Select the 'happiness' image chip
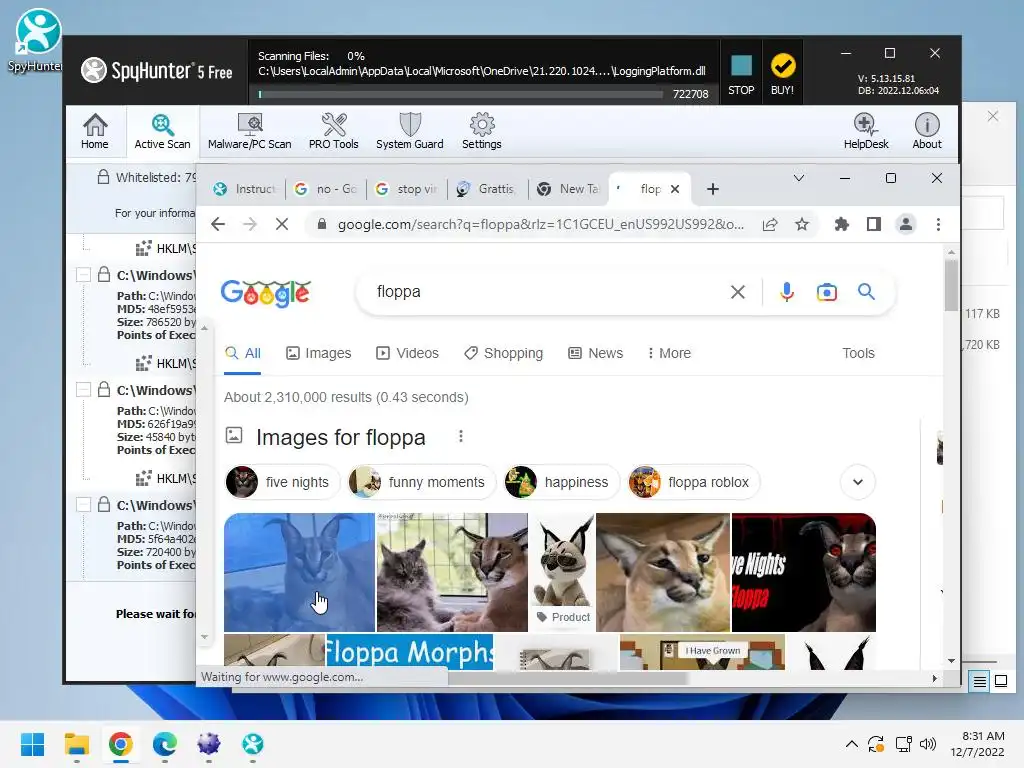This screenshot has width=1024, height=768. pos(562,483)
